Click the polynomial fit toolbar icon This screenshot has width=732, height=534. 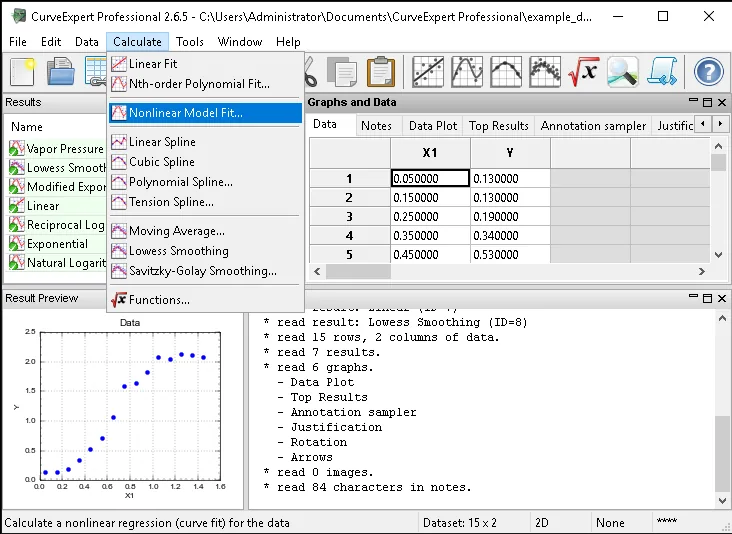pos(467,72)
